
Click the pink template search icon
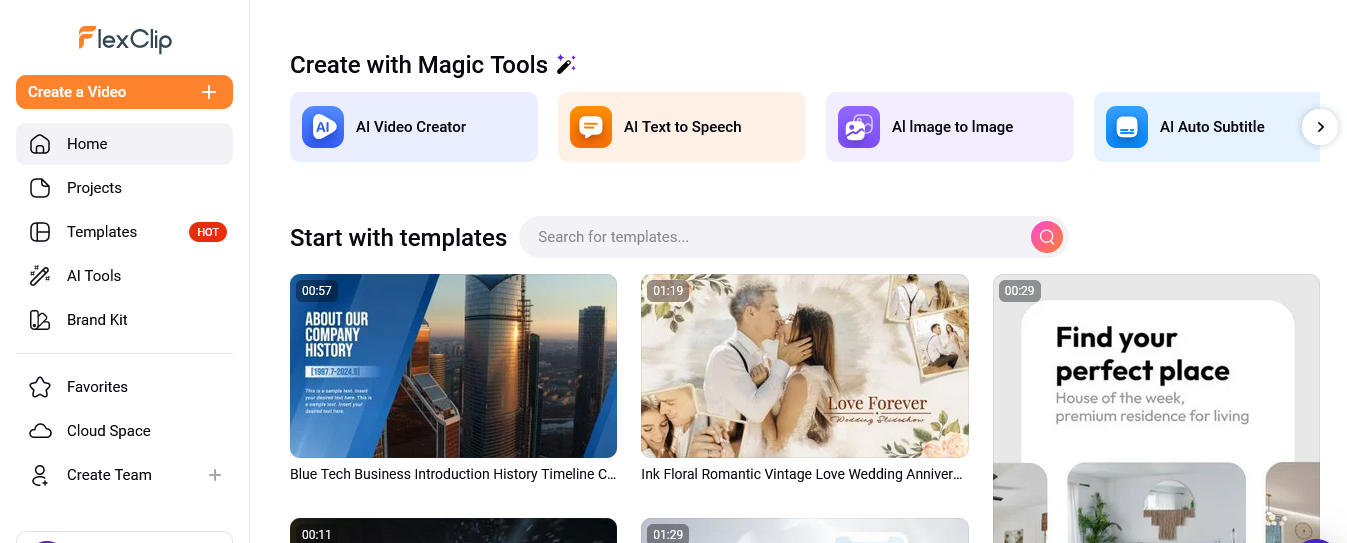pyautogui.click(x=1046, y=237)
